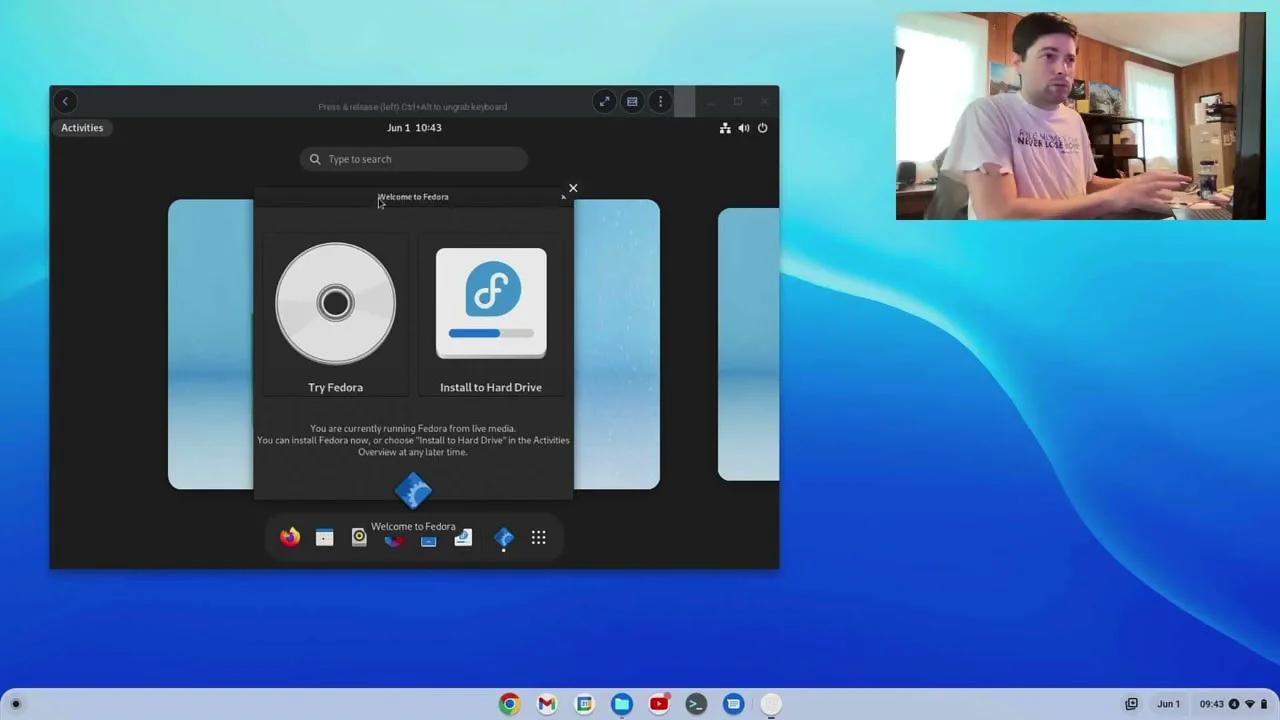Toggle fullscreen on the VM window toolbar
Image resolution: width=1280 pixels, height=720 pixels.
[x=604, y=101]
